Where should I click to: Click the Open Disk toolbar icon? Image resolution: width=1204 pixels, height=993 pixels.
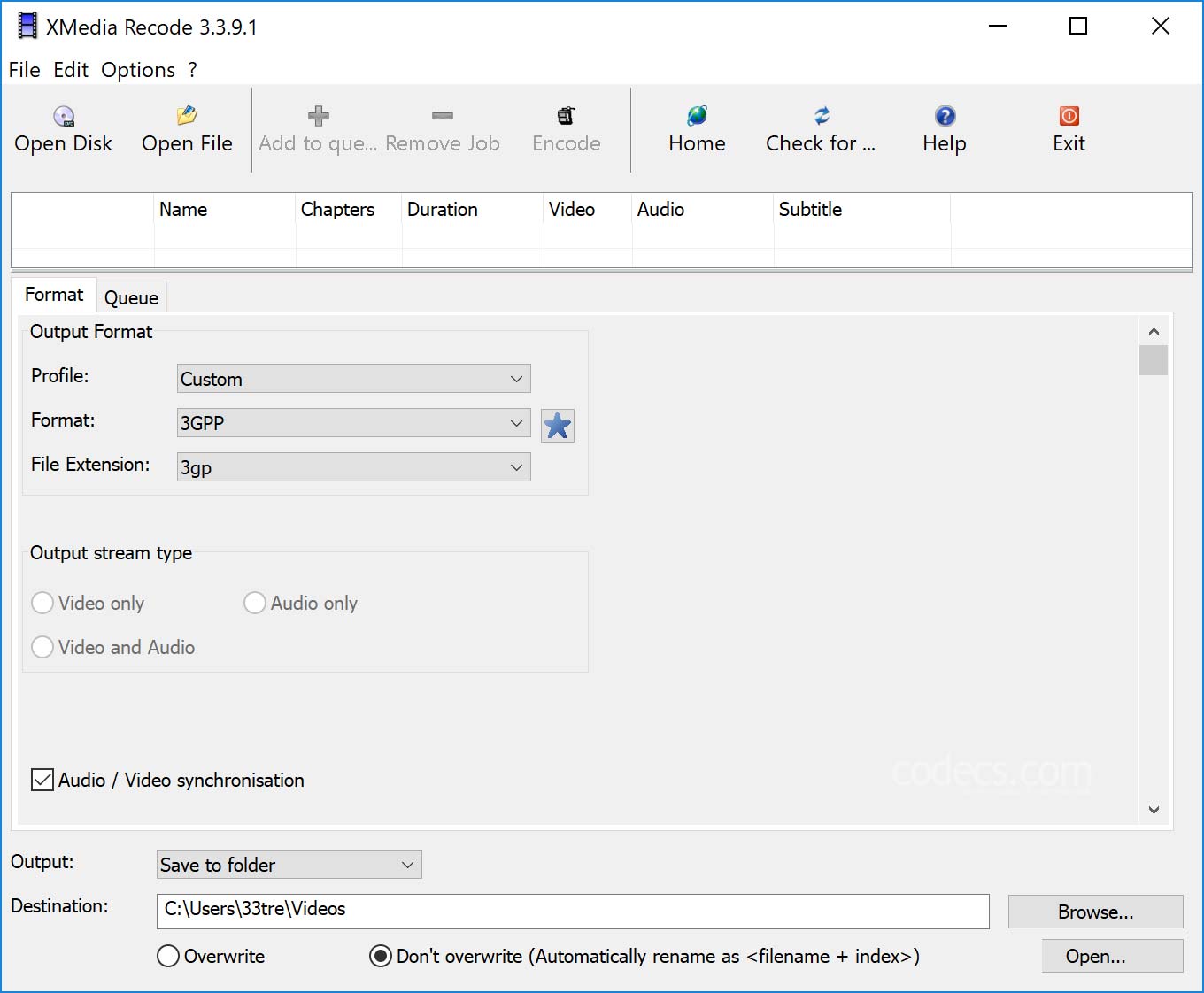(x=64, y=116)
